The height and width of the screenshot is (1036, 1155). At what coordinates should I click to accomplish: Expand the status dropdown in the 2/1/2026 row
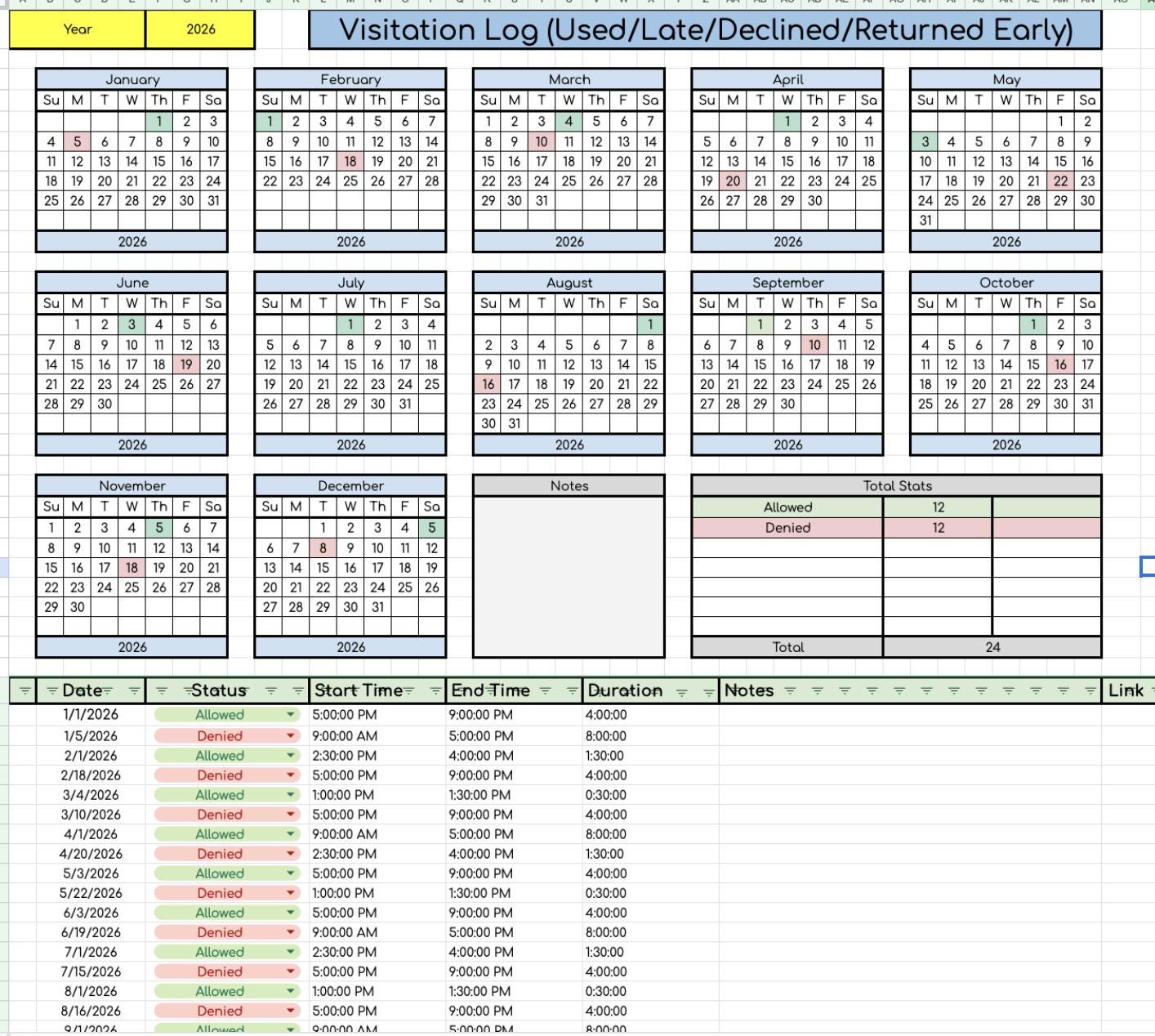[290, 756]
